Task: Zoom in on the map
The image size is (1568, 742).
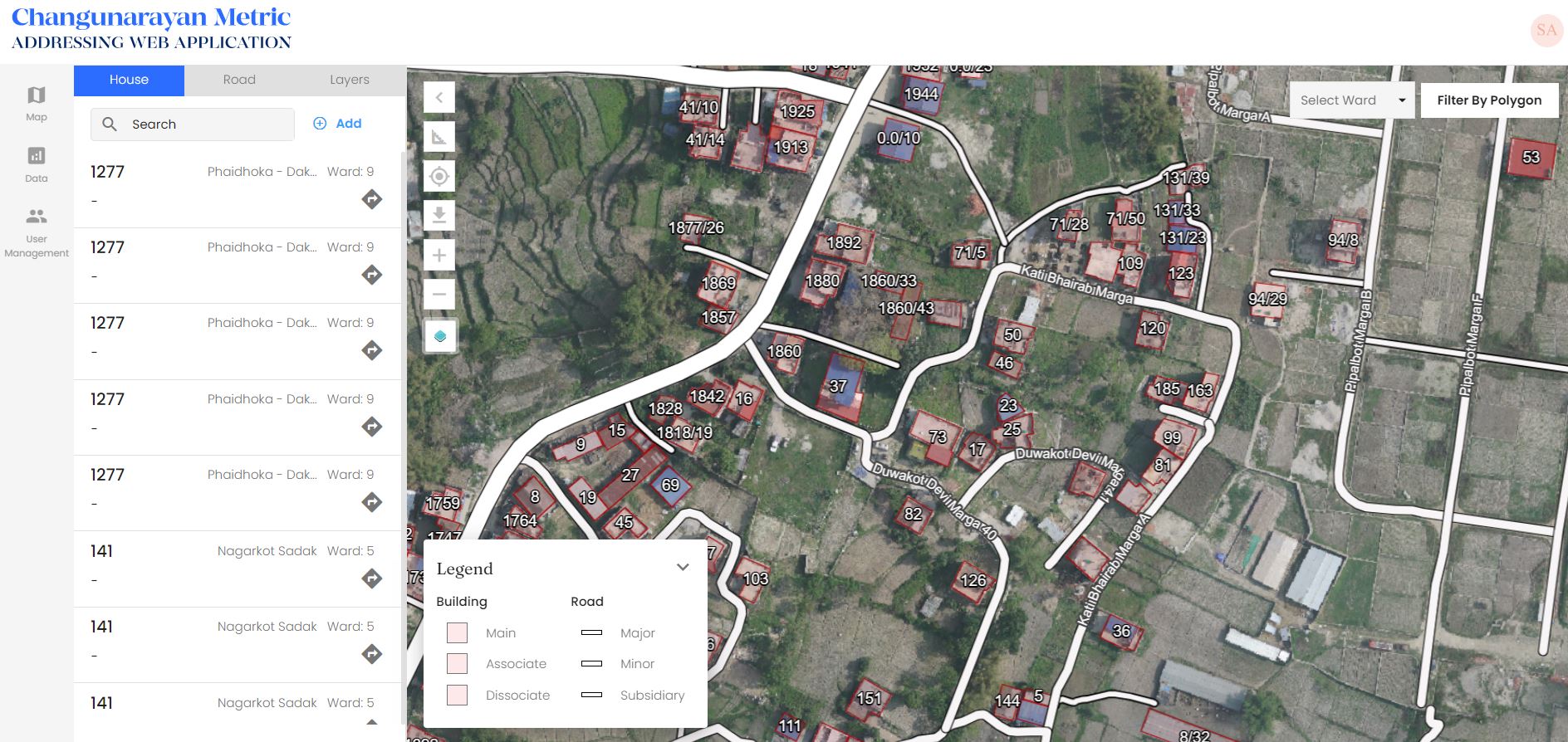Action: tap(439, 256)
